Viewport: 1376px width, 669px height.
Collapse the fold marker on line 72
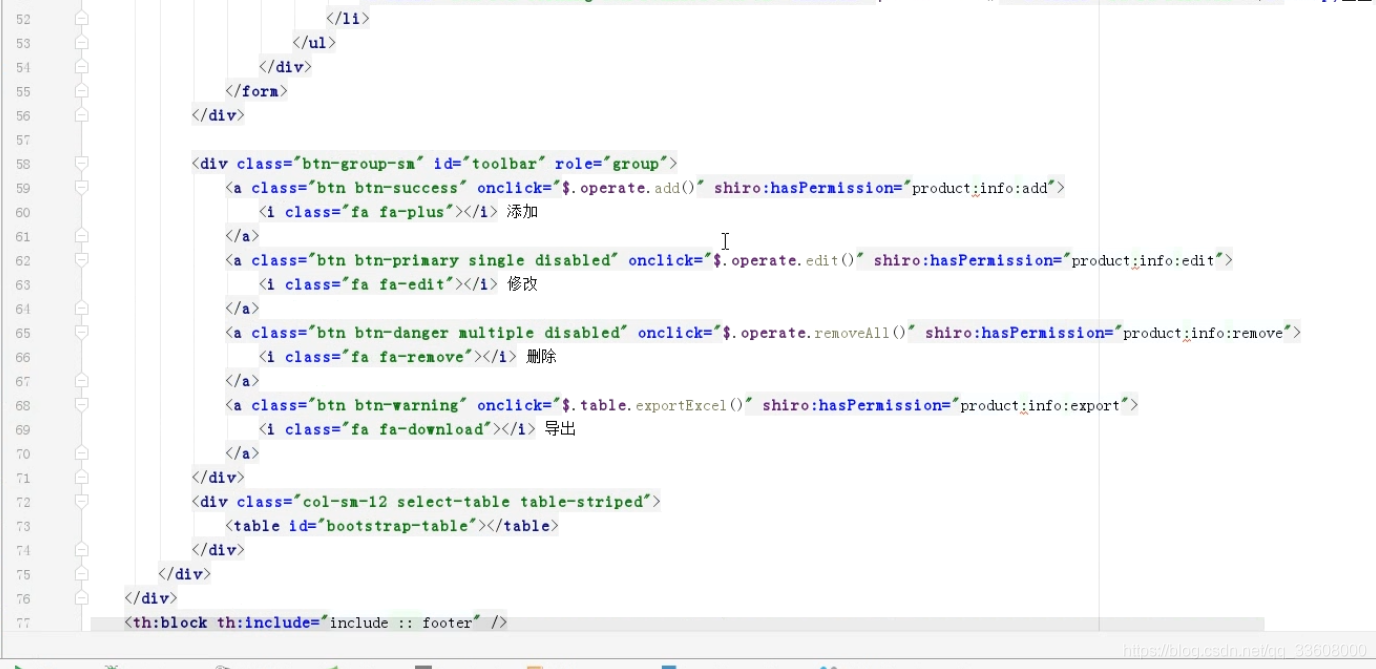point(82,501)
